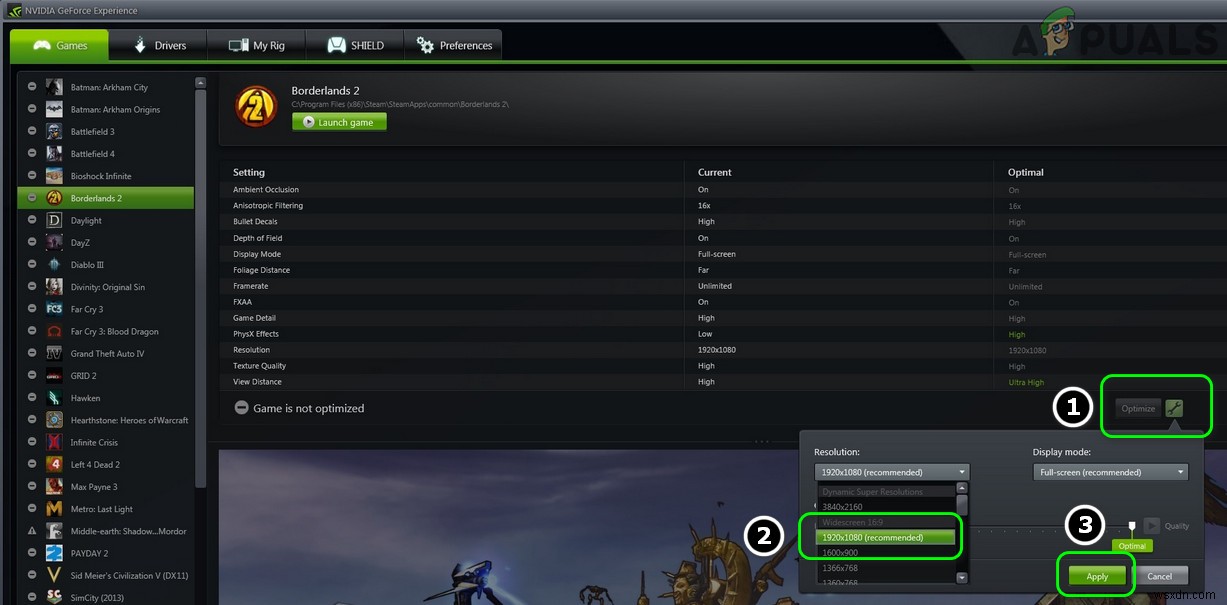The height and width of the screenshot is (605, 1227).
Task: Open custom settings wrench icon
Action: click(1174, 408)
